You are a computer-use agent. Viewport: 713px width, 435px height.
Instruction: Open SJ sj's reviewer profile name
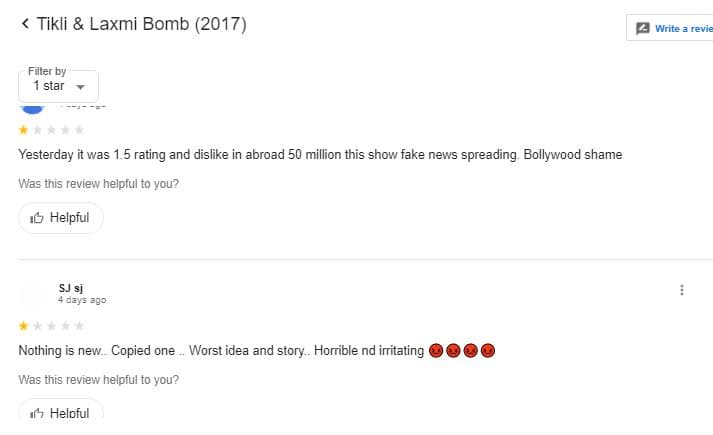point(70,288)
